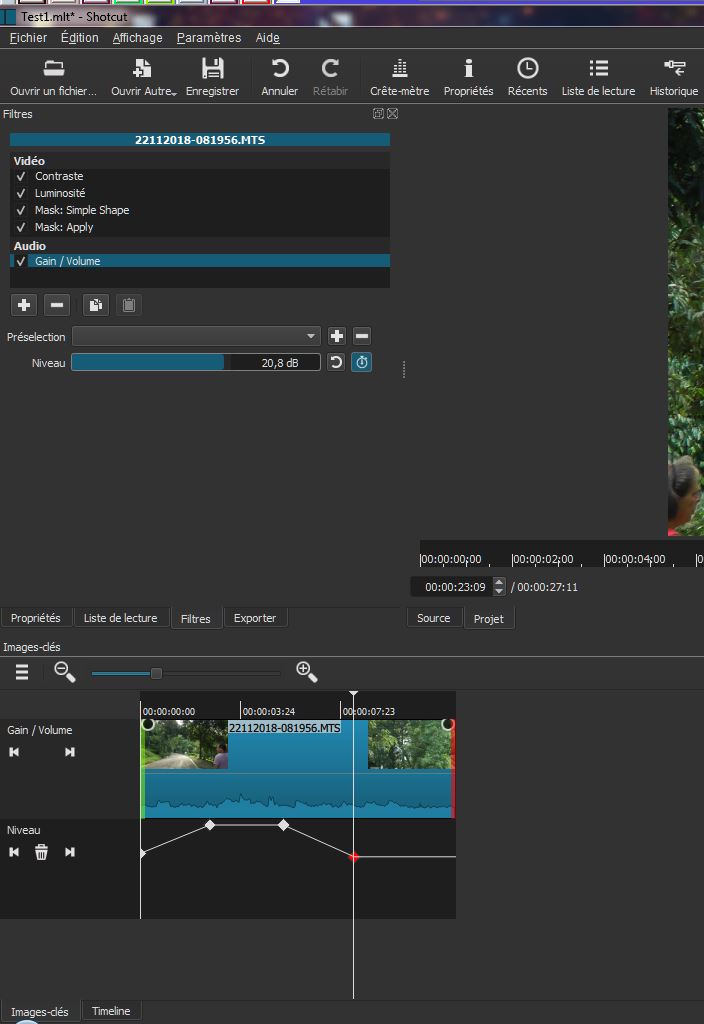
Task: Copy filters using the copy icon
Action: 95,305
